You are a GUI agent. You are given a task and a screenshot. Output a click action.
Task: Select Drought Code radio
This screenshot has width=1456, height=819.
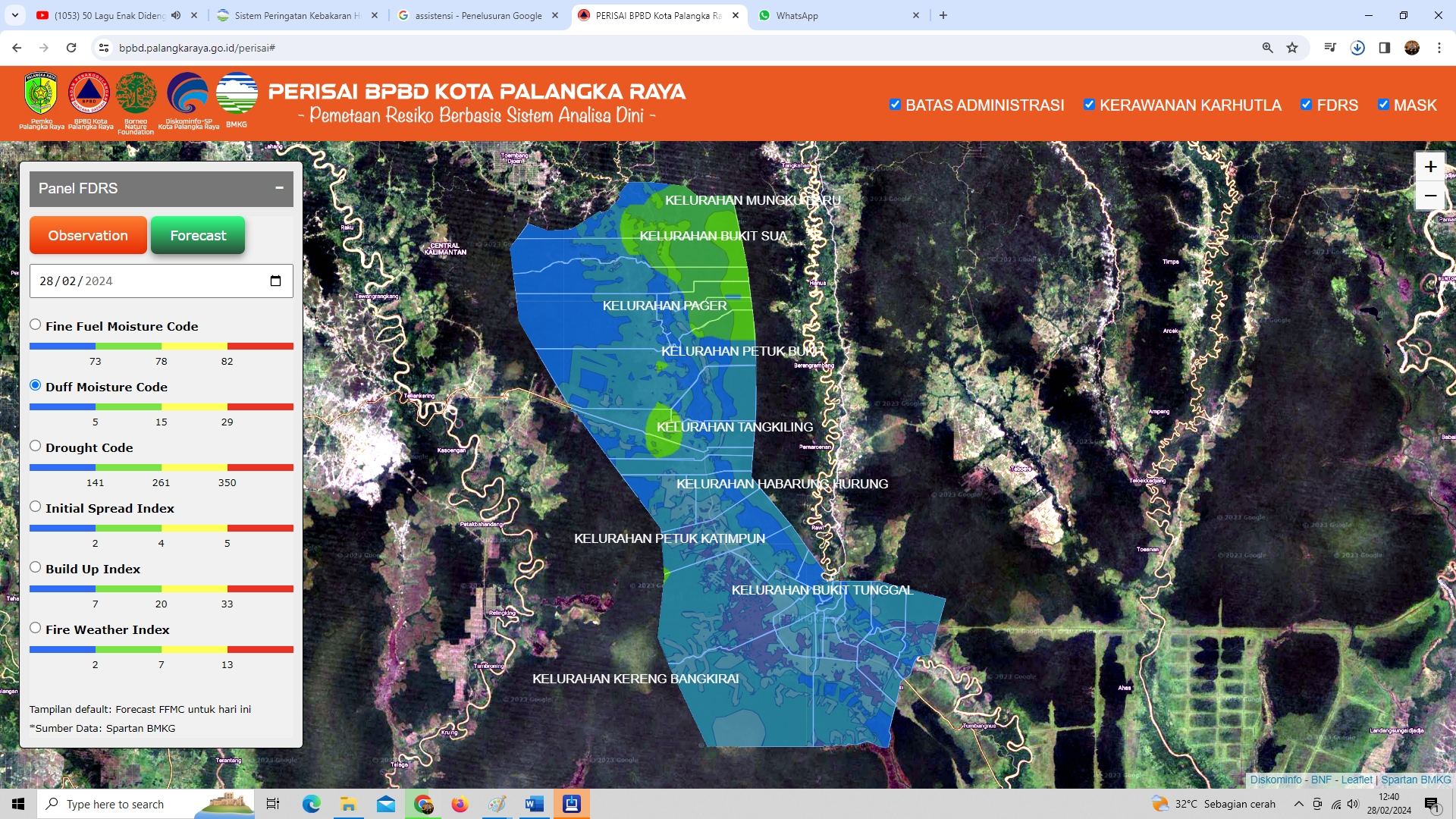(36, 446)
